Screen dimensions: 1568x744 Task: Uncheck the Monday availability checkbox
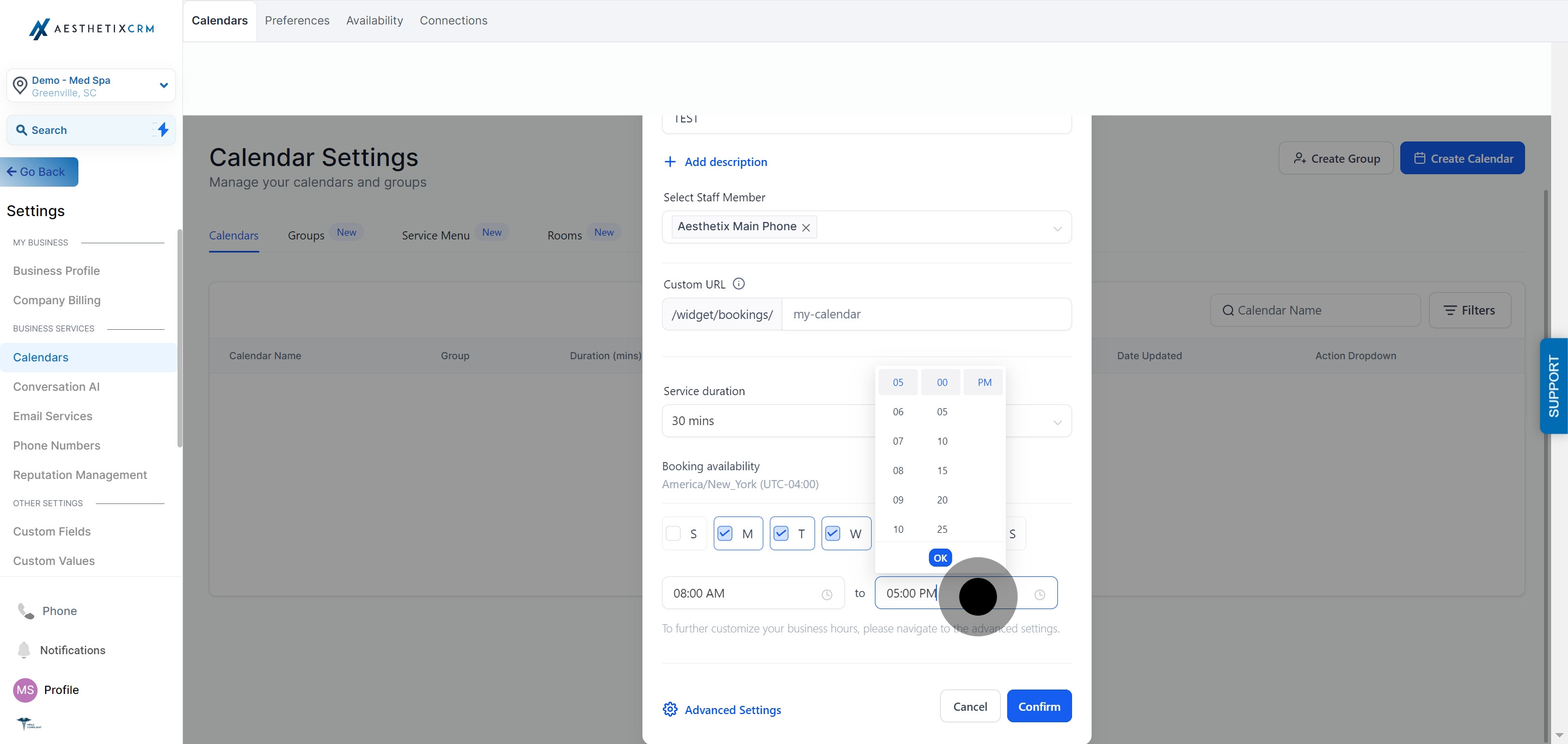pos(724,533)
